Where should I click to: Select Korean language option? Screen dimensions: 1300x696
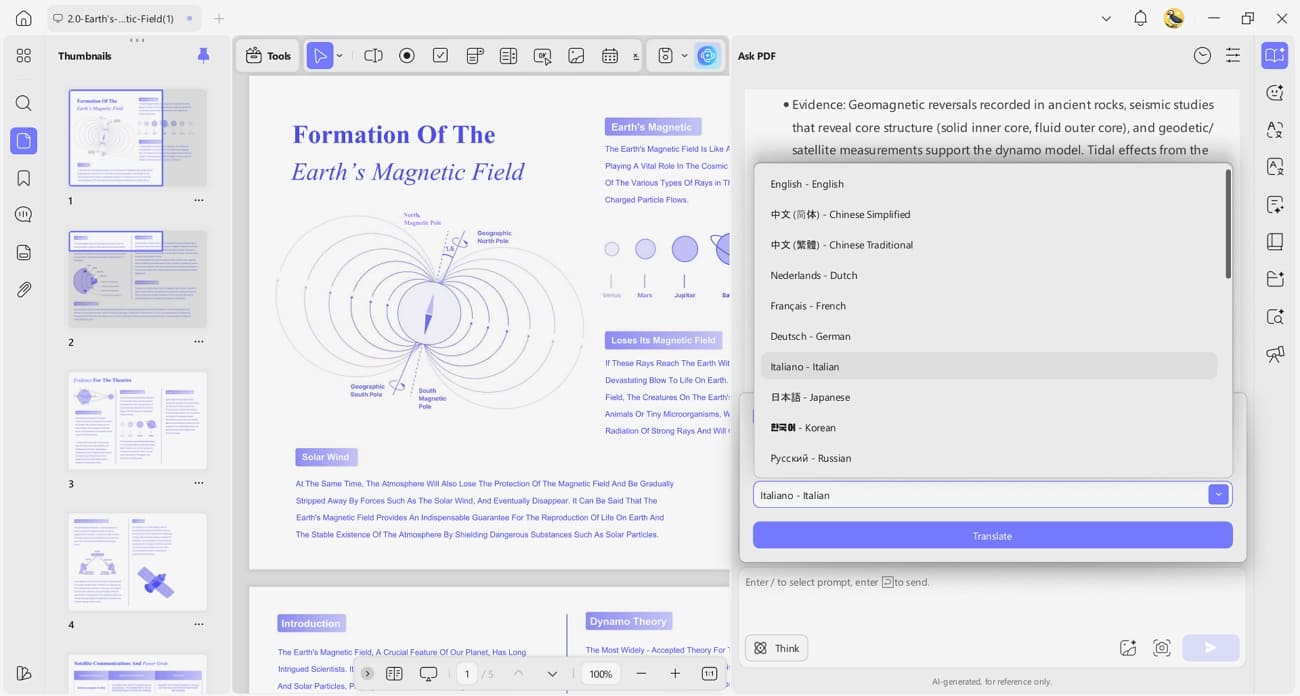(989, 428)
